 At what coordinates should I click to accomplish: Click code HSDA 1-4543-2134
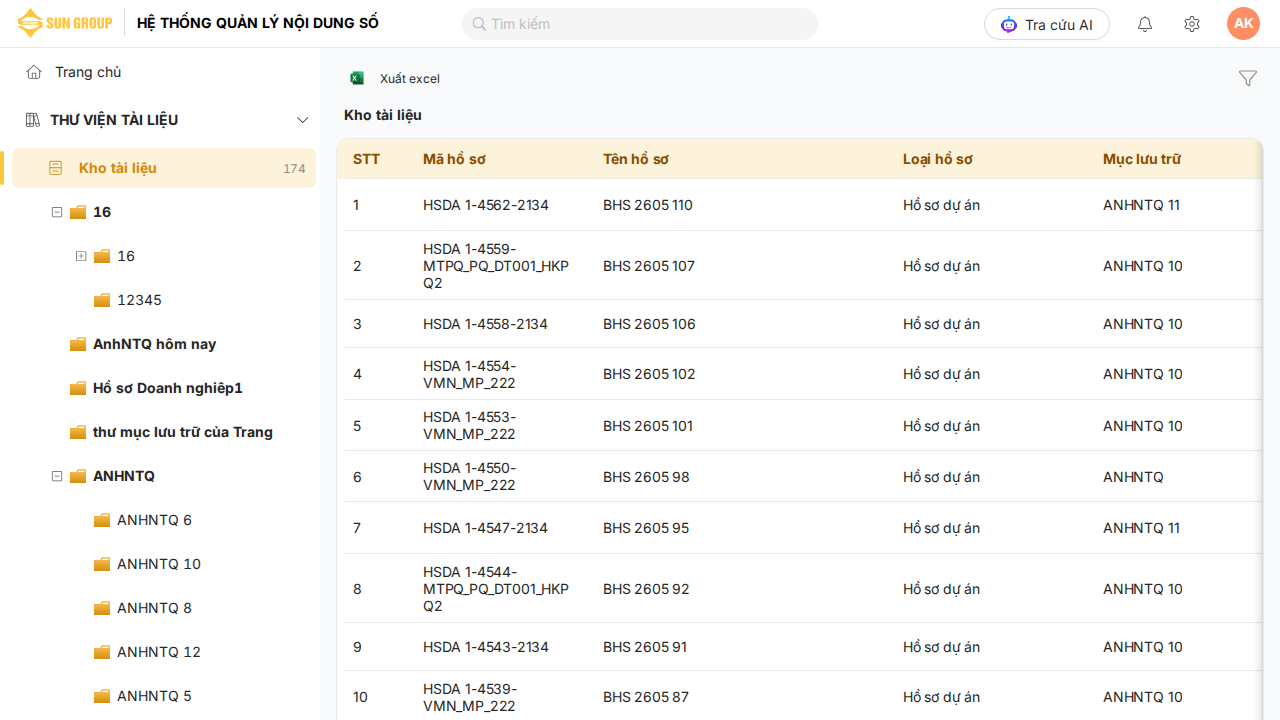tap(486, 647)
